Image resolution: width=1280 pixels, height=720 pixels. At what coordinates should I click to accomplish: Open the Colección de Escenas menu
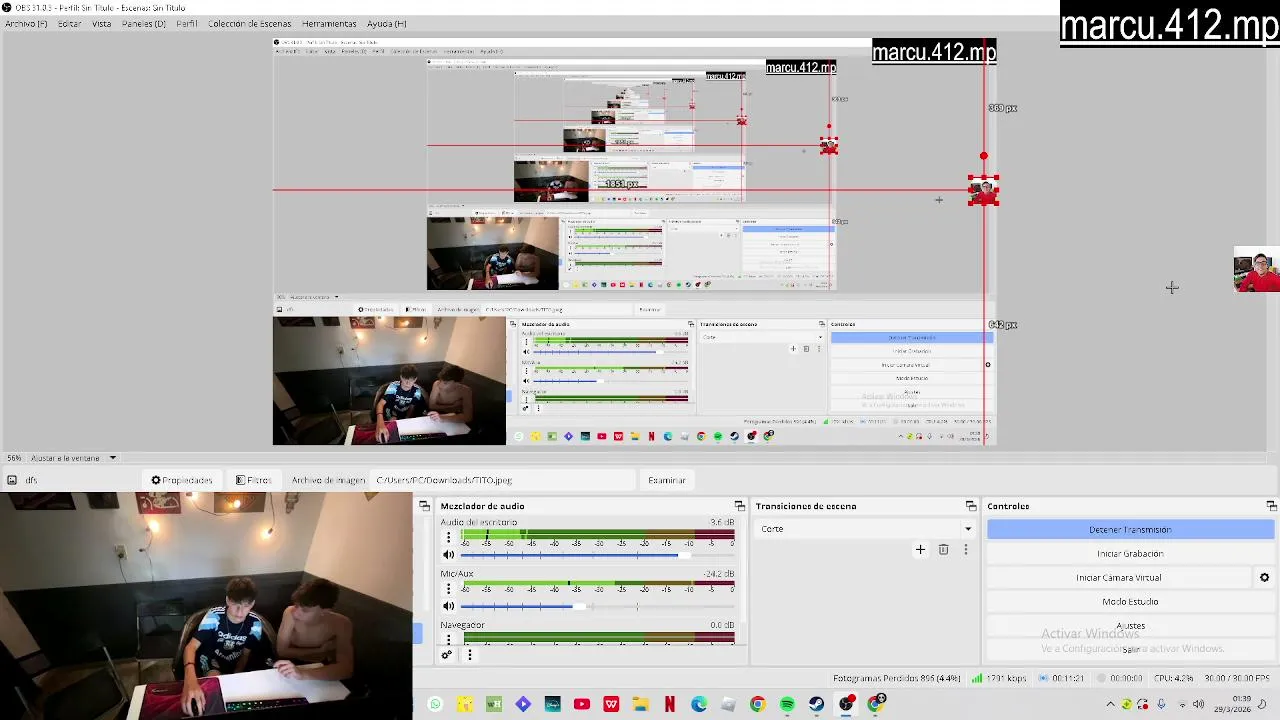click(249, 24)
